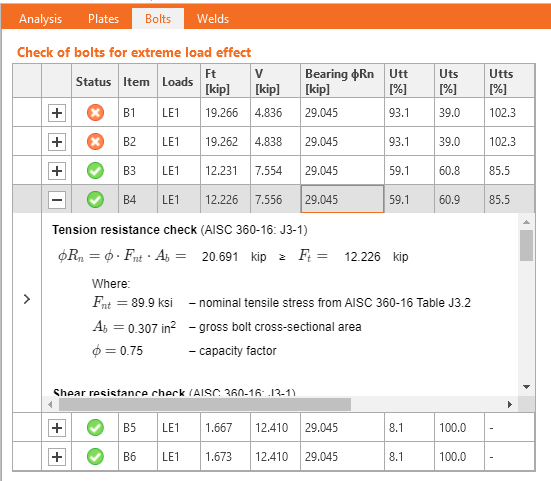Click the detail panel's scroll-down arrow
This screenshot has height=481, width=551.
pyautogui.click(x=526, y=387)
